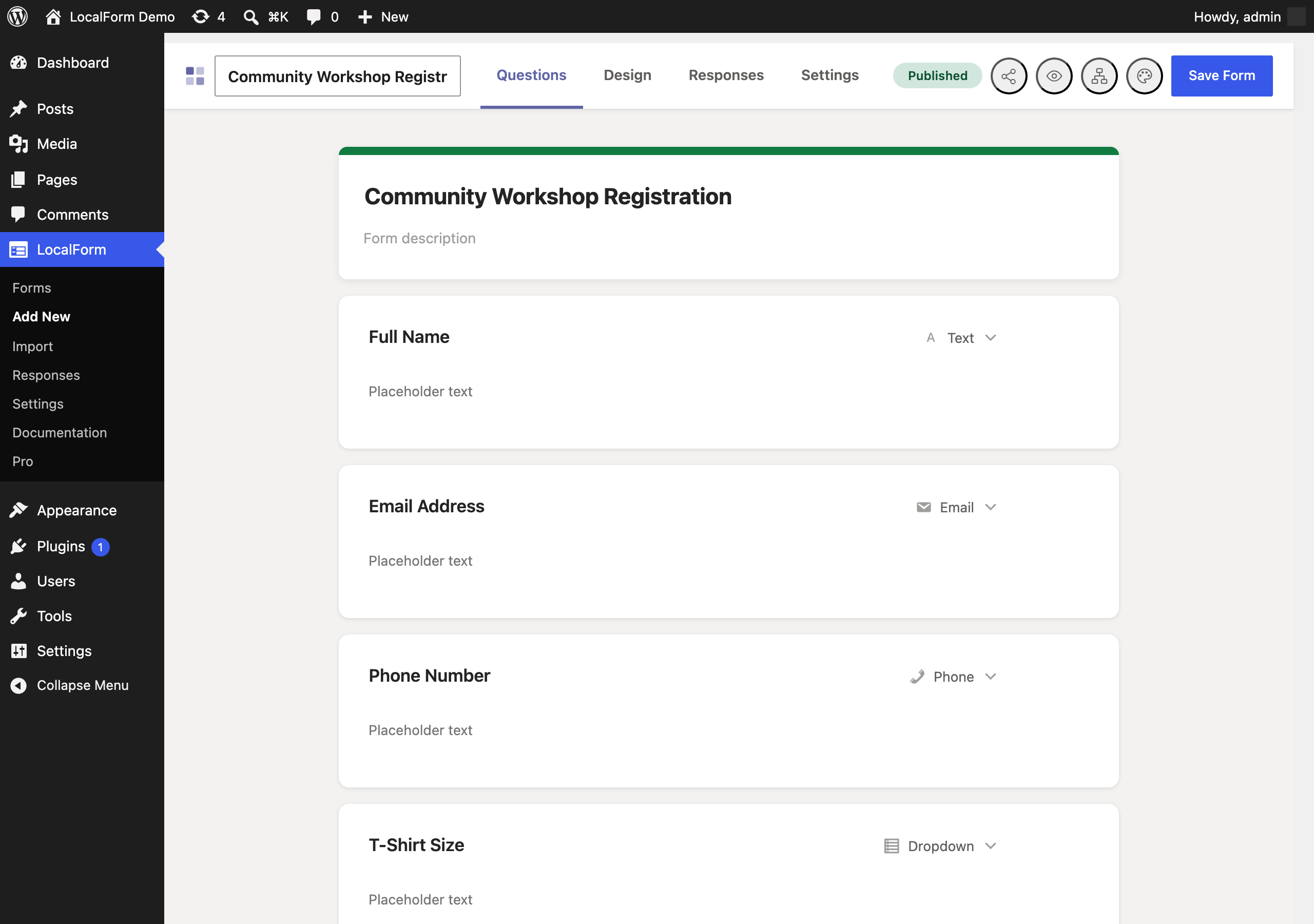Click the Posts pushpin icon
The height and width of the screenshot is (924, 1314).
(18, 109)
